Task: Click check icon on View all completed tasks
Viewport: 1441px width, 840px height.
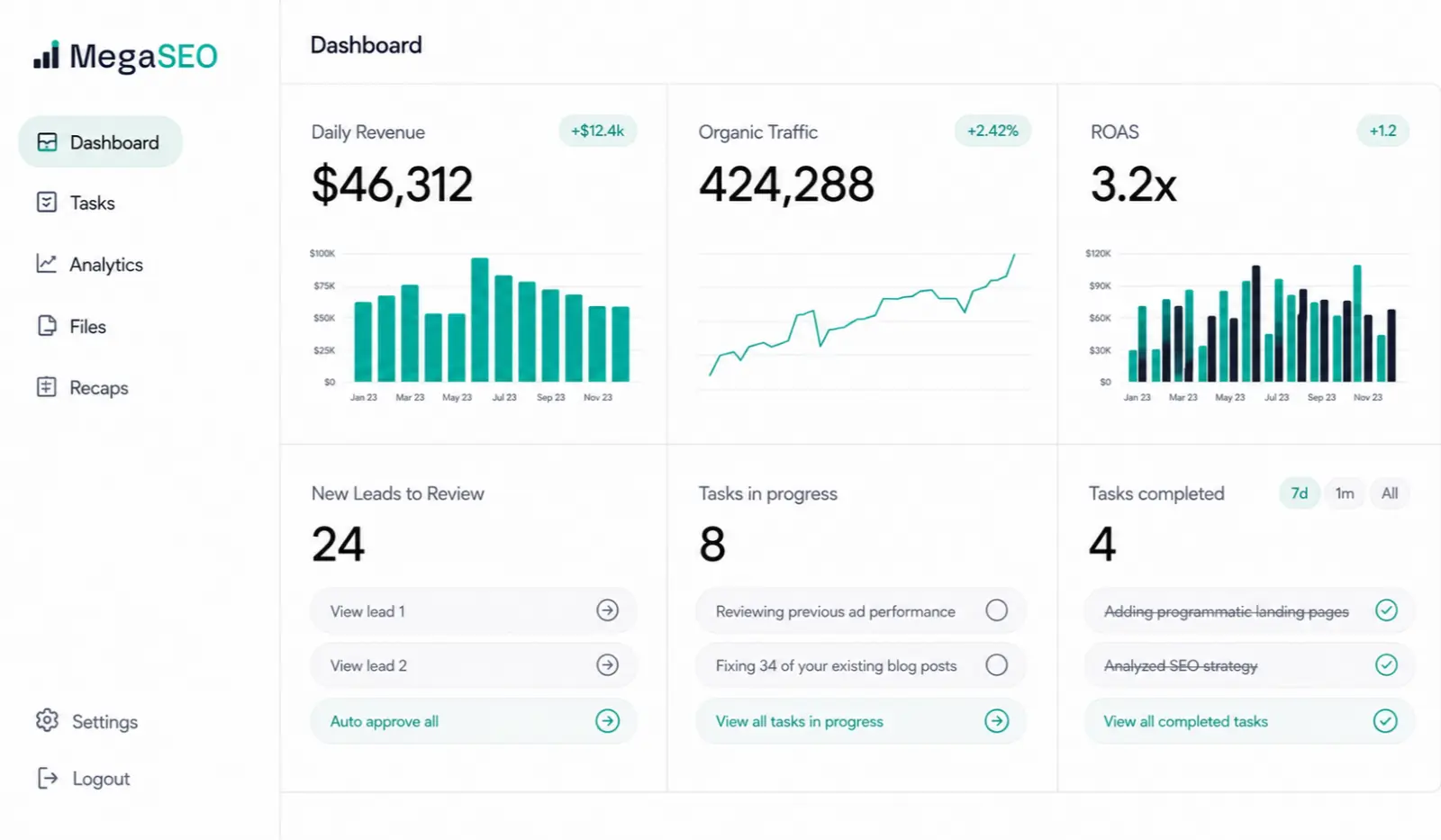Action: 1386,721
